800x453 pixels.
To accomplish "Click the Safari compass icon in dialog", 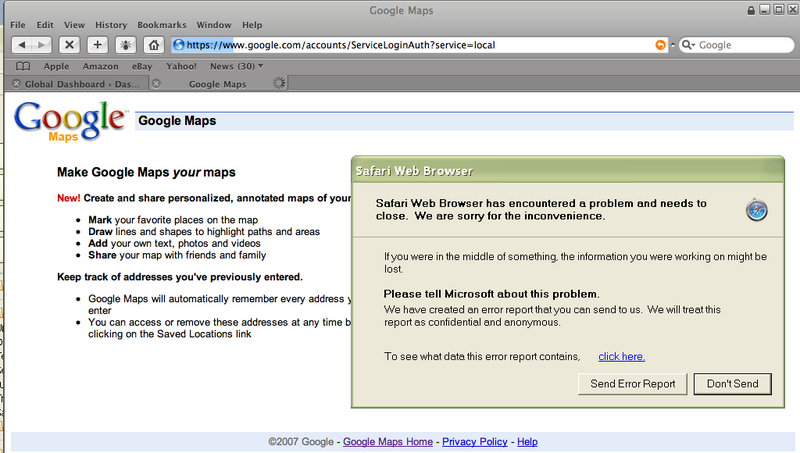I will tap(757, 210).
